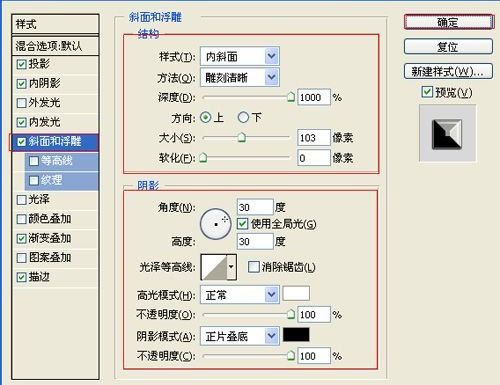This screenshot has height=385, width=500.
Task: Click the 大小 size slider handle
Action: 242,137
